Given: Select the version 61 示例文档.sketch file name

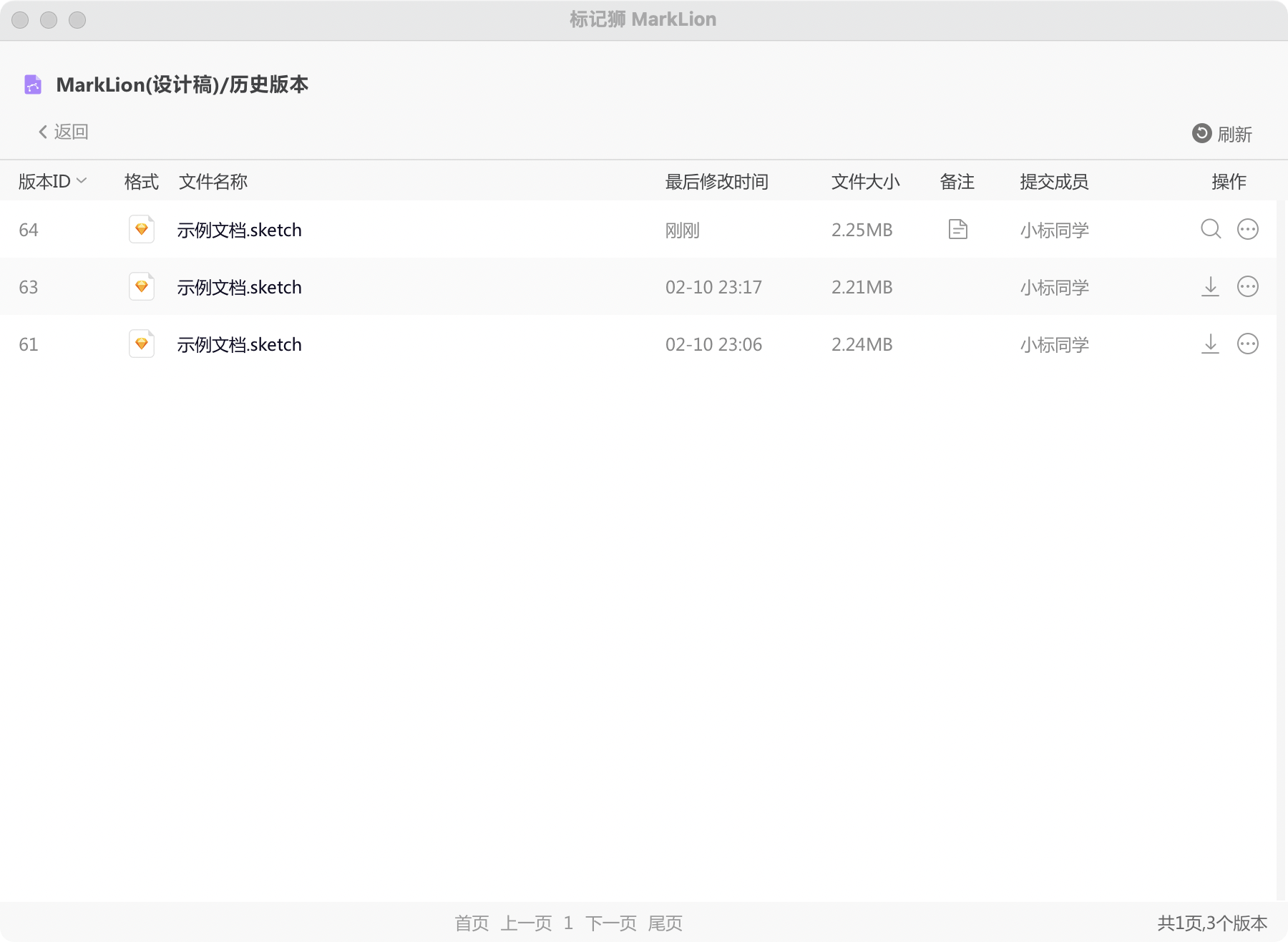Looking at the screenshot, I should [239, 344].
